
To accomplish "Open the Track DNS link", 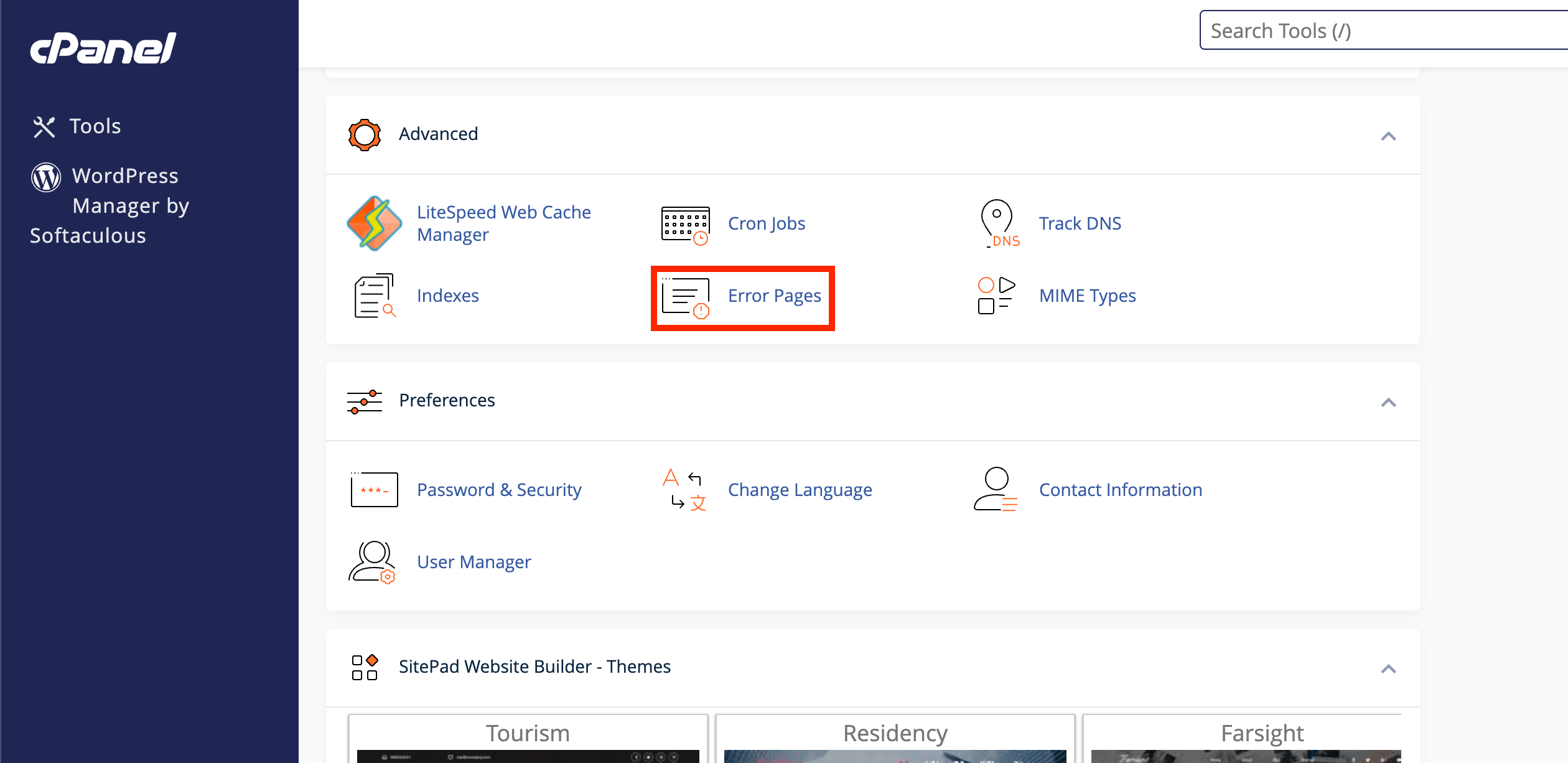I will (x=1080, y=223).
